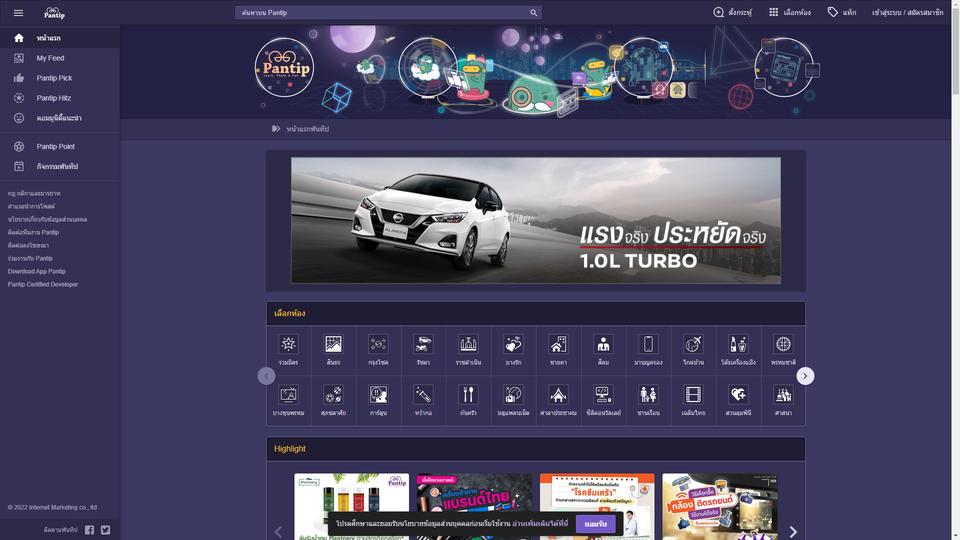960x540 pixels.
Task: Open the Nissan Almera 1.0L Turbo banner ad
Action: click(536, 220)
